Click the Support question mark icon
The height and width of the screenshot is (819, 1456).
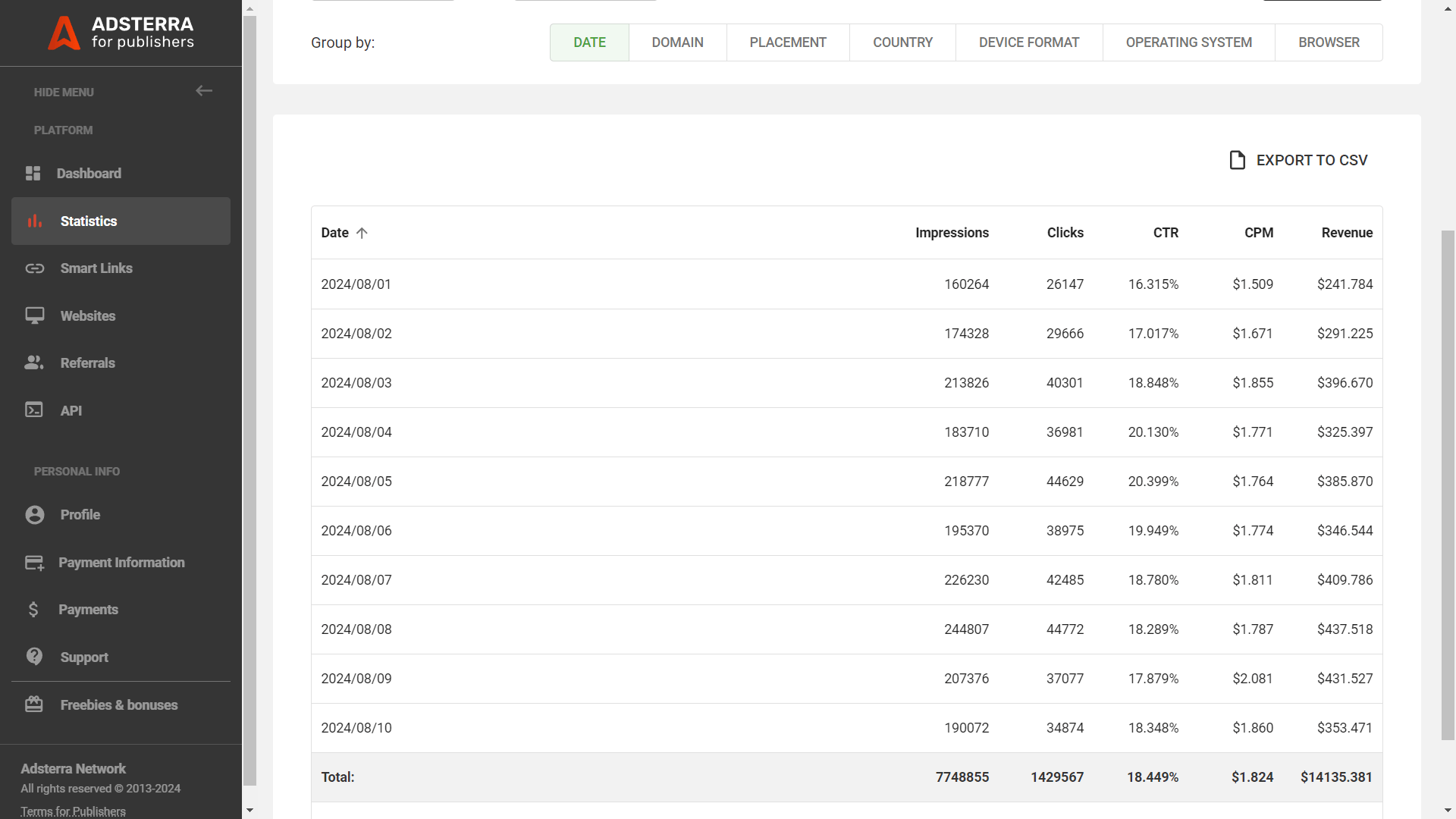34,657
